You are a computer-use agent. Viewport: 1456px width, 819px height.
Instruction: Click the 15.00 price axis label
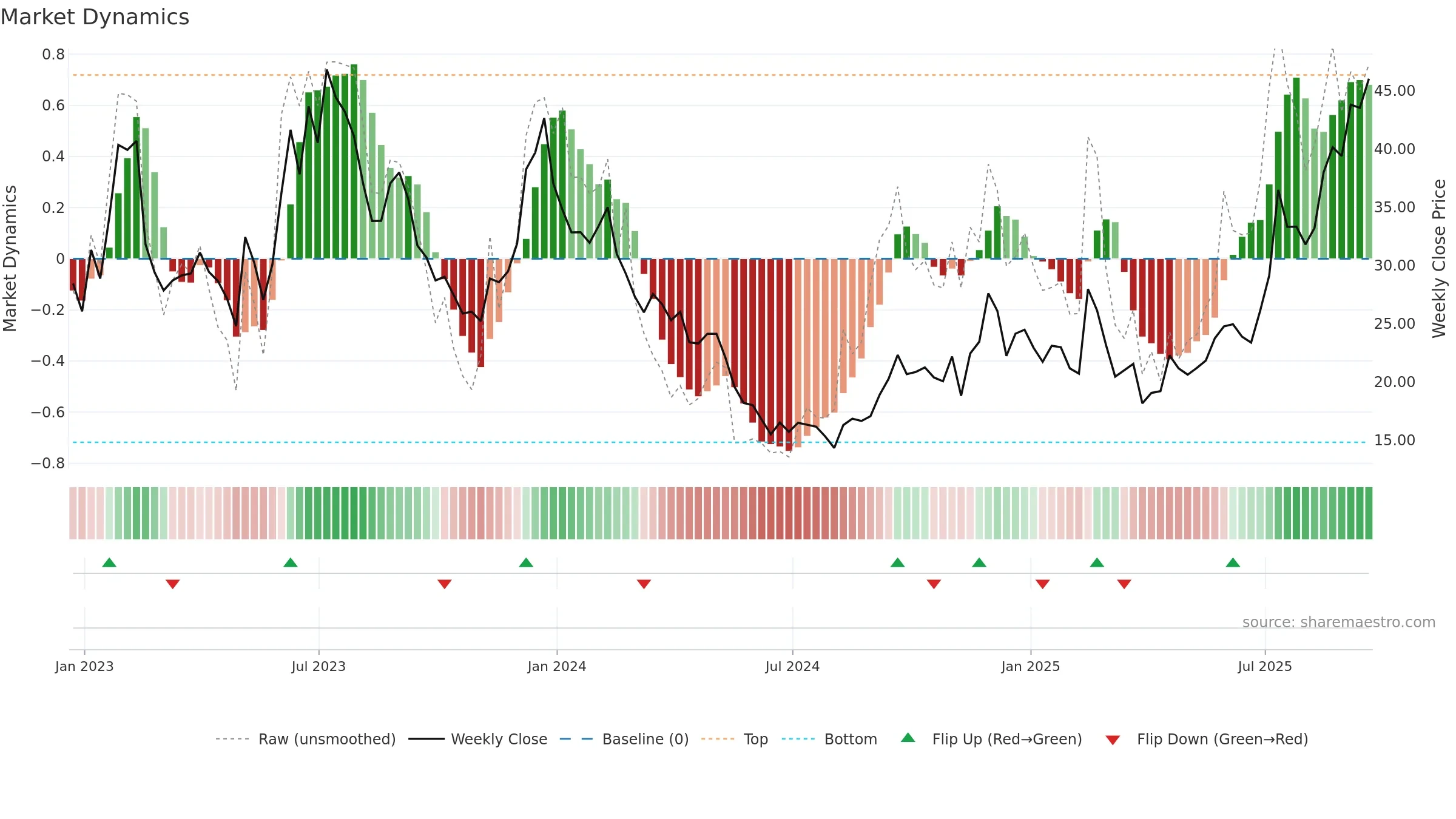1395,440
